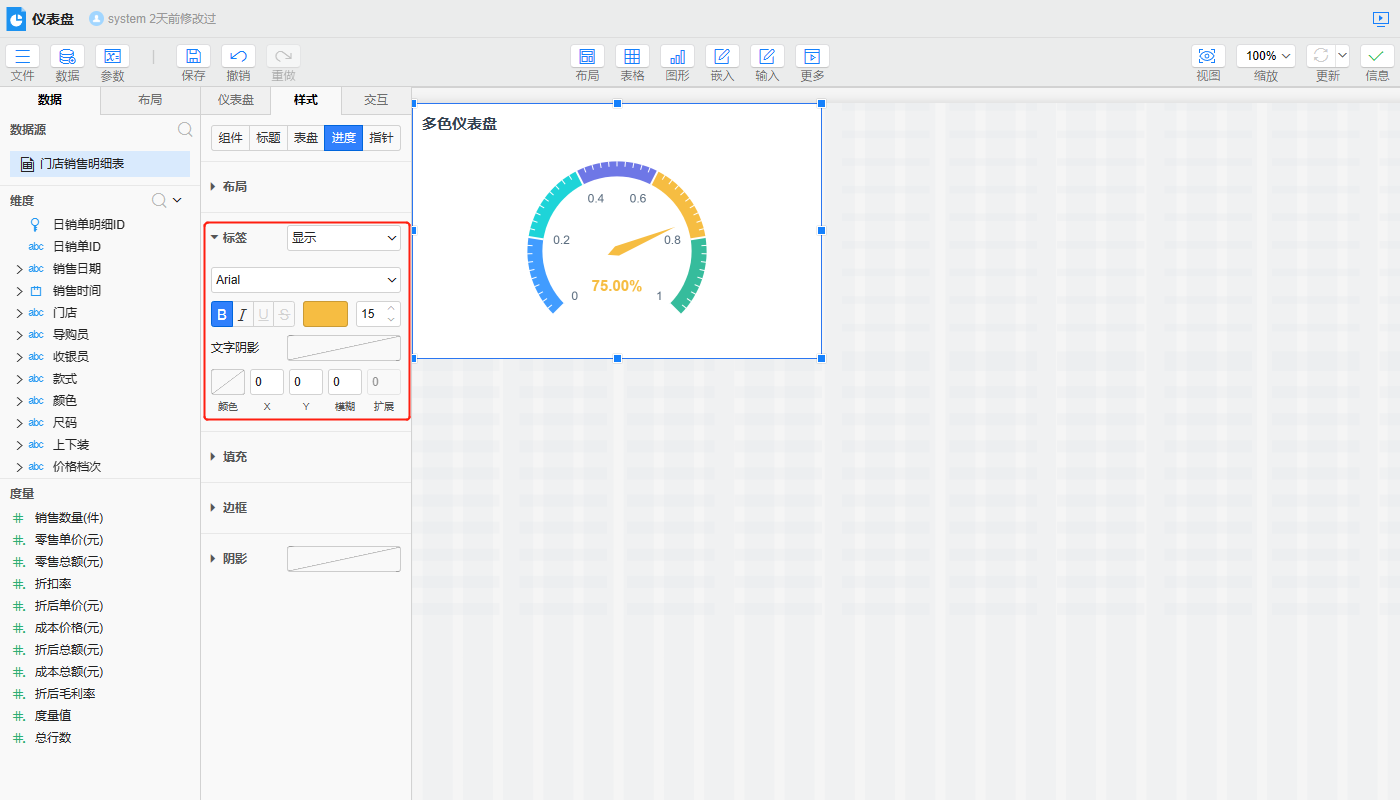Open the Arial font family dropdown
The image size is (1400, 800).
pos(306,280)
